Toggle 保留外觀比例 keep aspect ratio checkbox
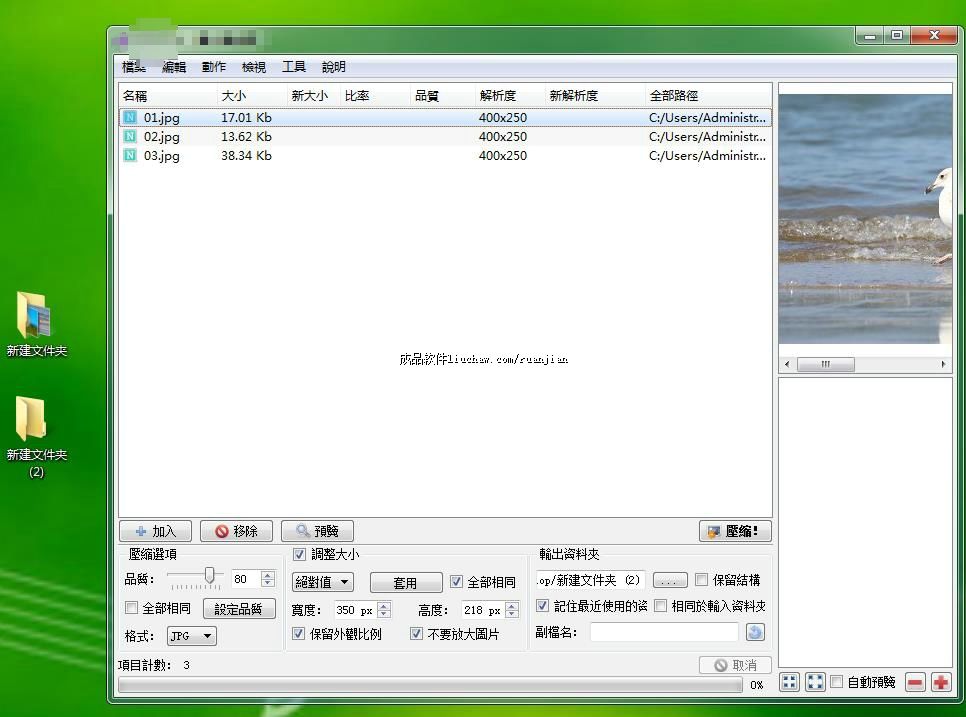Viewport: 966px width, 717px height. [299, 634]
